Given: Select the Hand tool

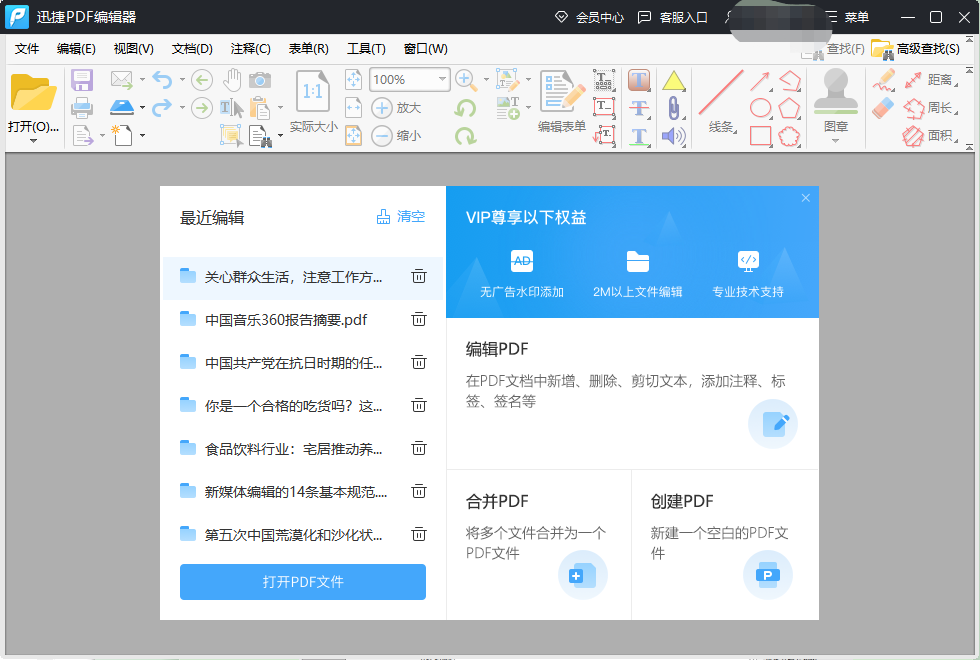Looking at the screenshot, I should [x=232, y=80].
